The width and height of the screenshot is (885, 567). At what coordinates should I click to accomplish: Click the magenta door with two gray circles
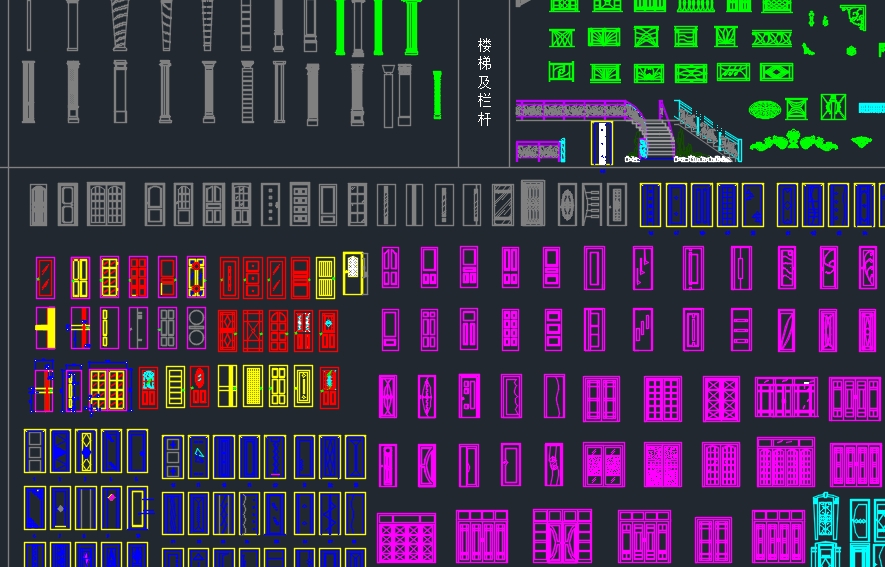pos(196,328)
